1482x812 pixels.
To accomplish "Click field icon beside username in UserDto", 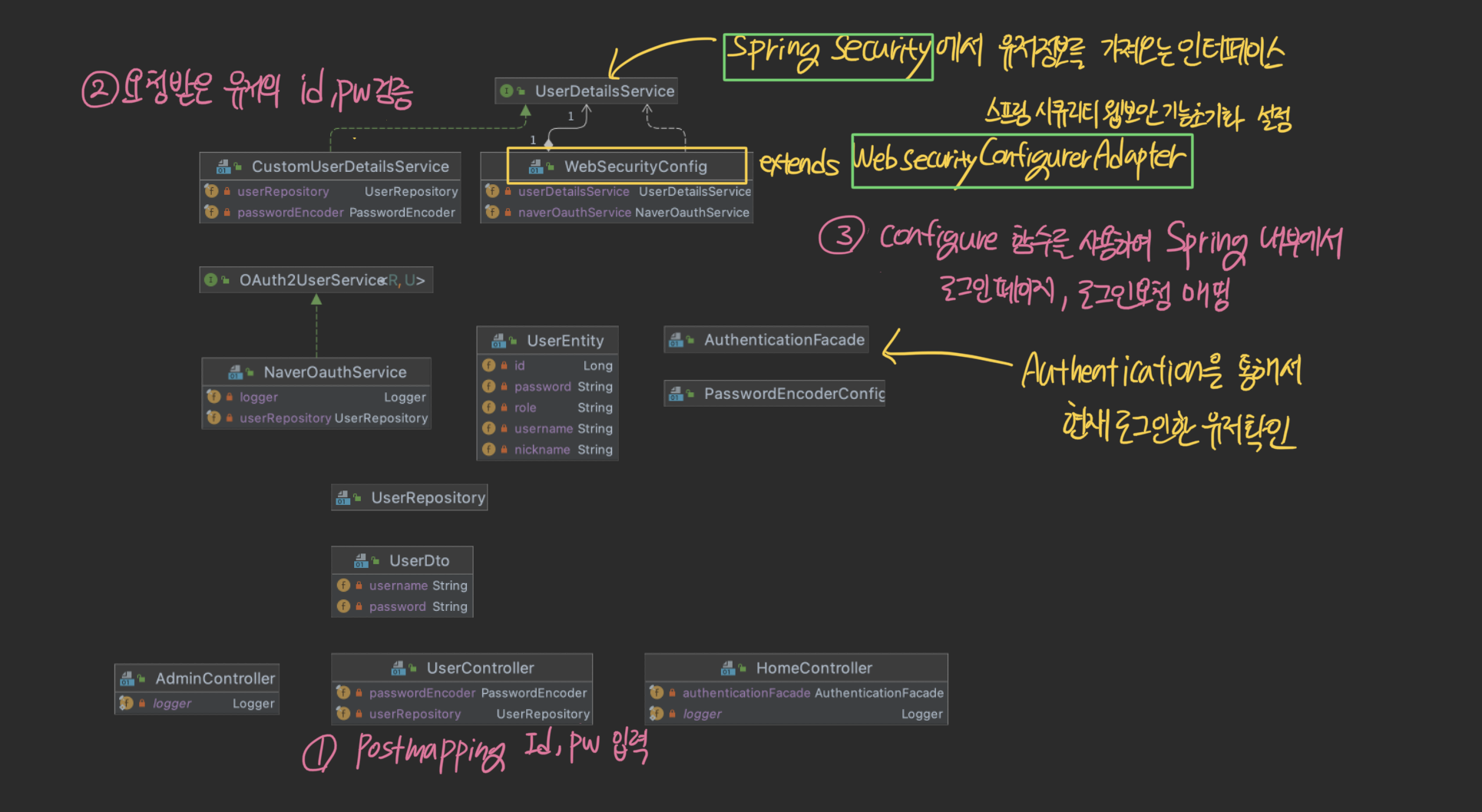I will [x=344, y=585].
